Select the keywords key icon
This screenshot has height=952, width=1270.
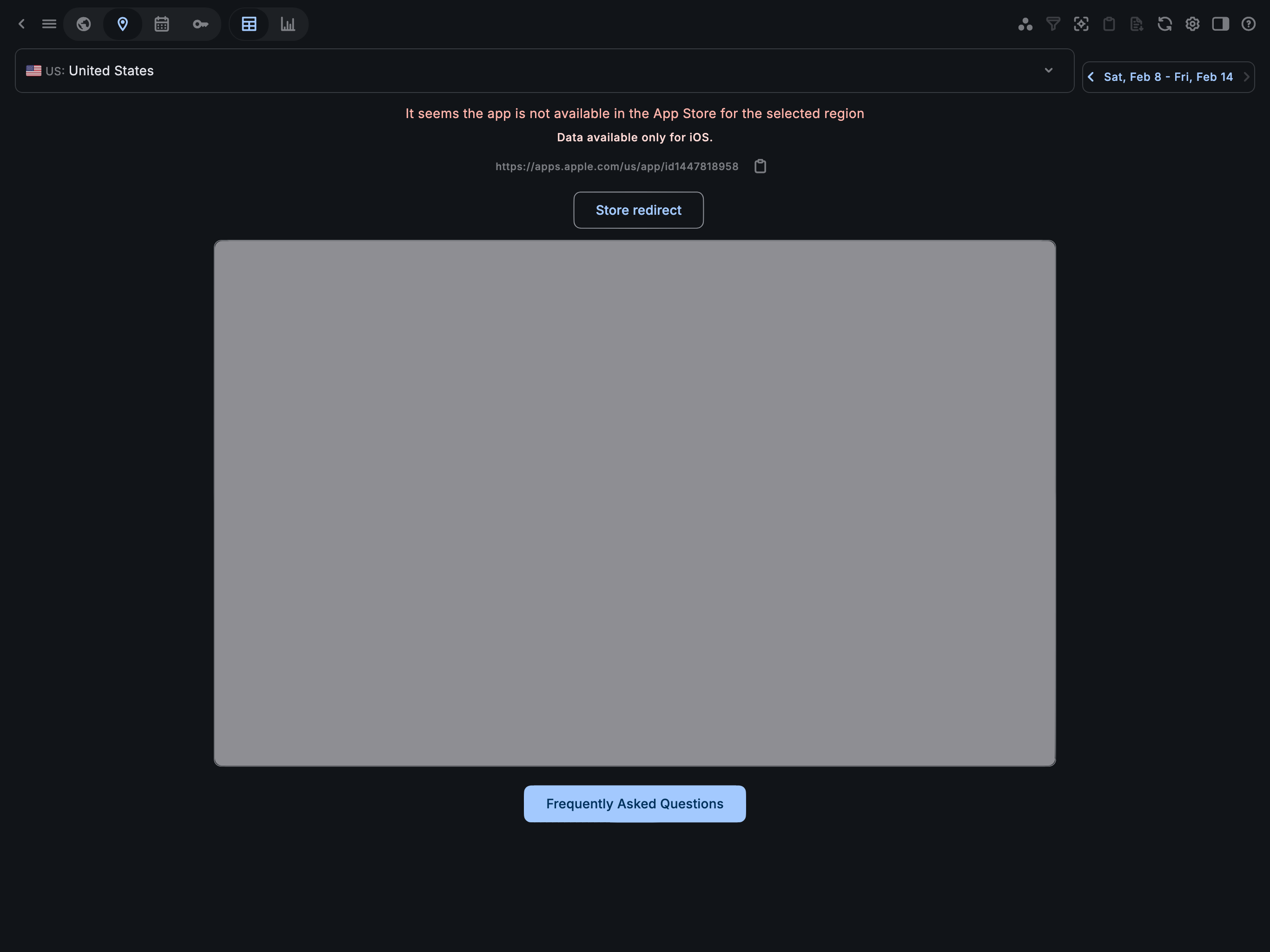pyautogui.click(x=200, y=24)
